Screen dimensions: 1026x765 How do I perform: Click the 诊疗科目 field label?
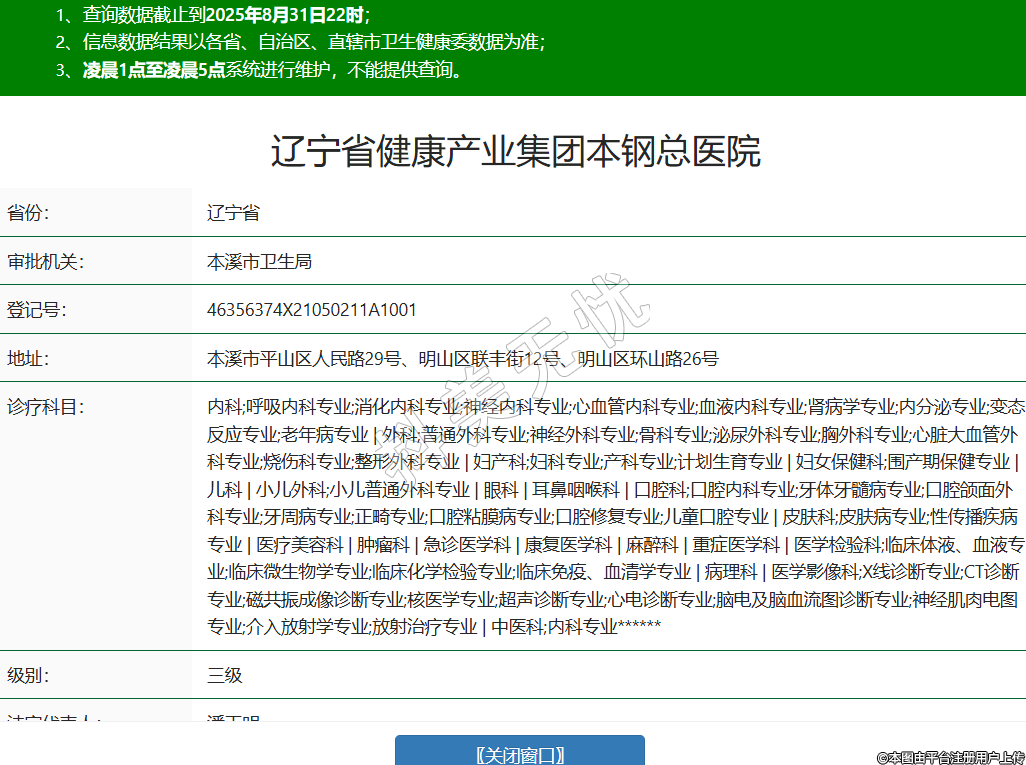tap(45, 407)
